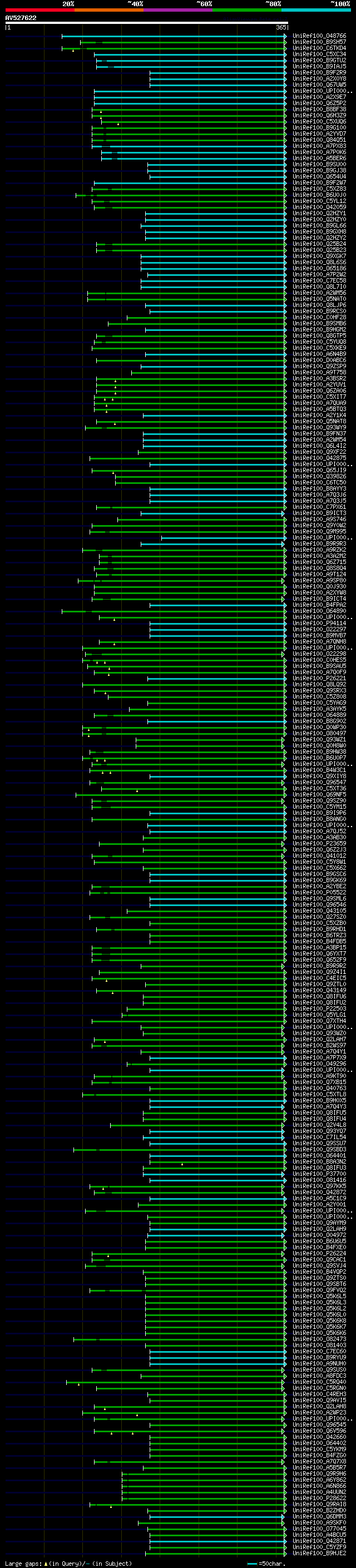The image size is (356, 1568).
Task: Click the UniRef100_Q8L6S6 label
Action: [319, 263]
